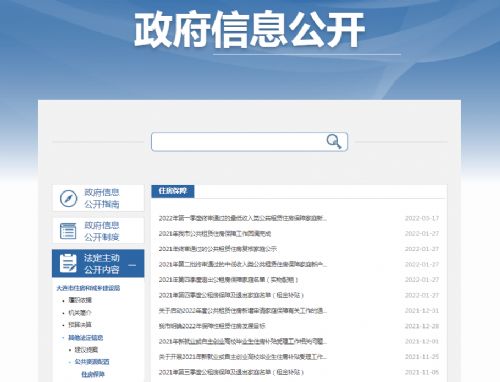This screenshot has height=382, width=500.
Task: Collapse the 其他法定信息 tree branch
Action: click(x=63, y=337)
